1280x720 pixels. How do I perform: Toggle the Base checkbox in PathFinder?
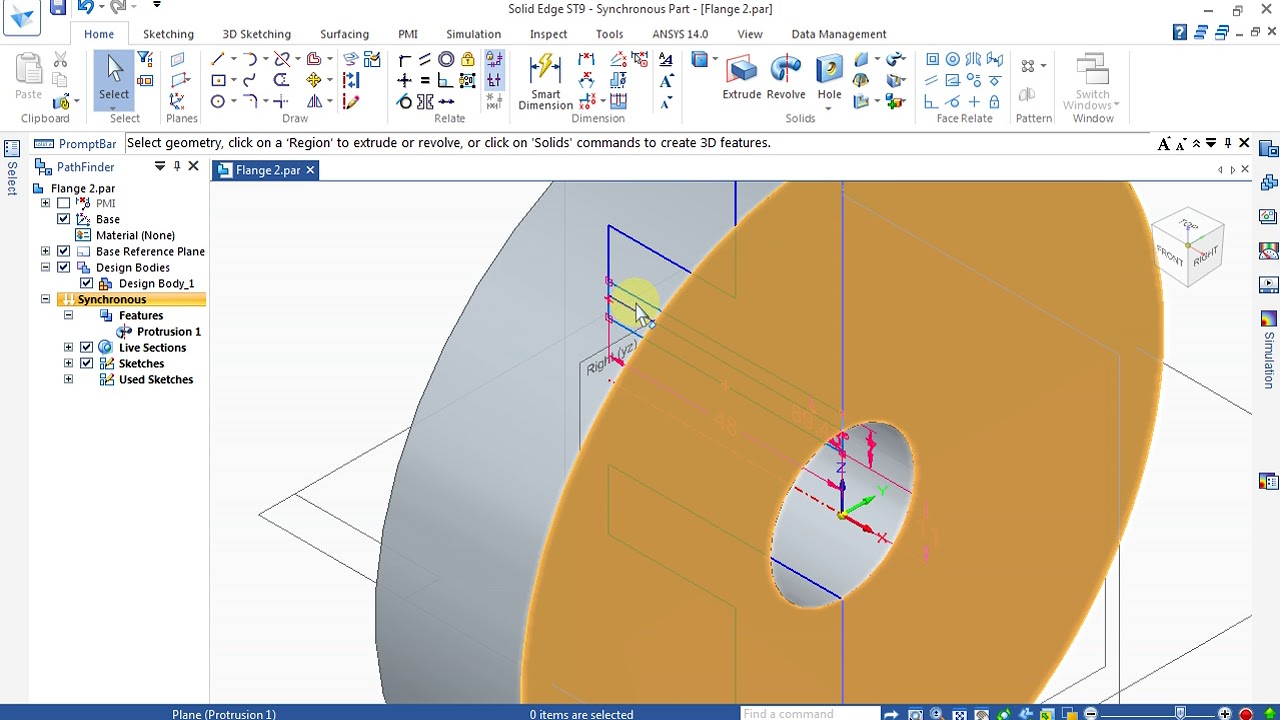pyautogui.click(x=64, y=219)
